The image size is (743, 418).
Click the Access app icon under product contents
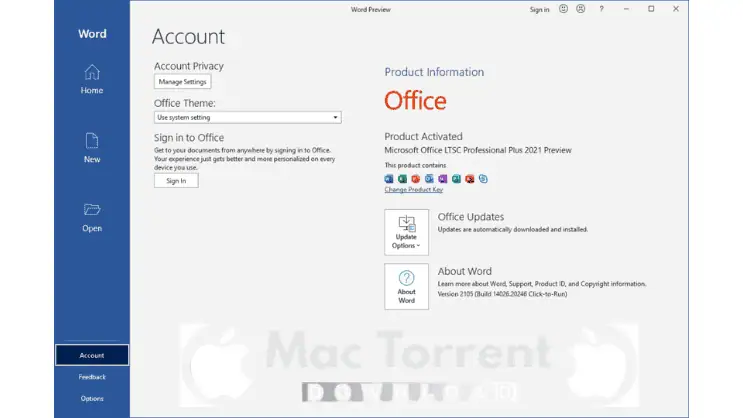(470, 179)
